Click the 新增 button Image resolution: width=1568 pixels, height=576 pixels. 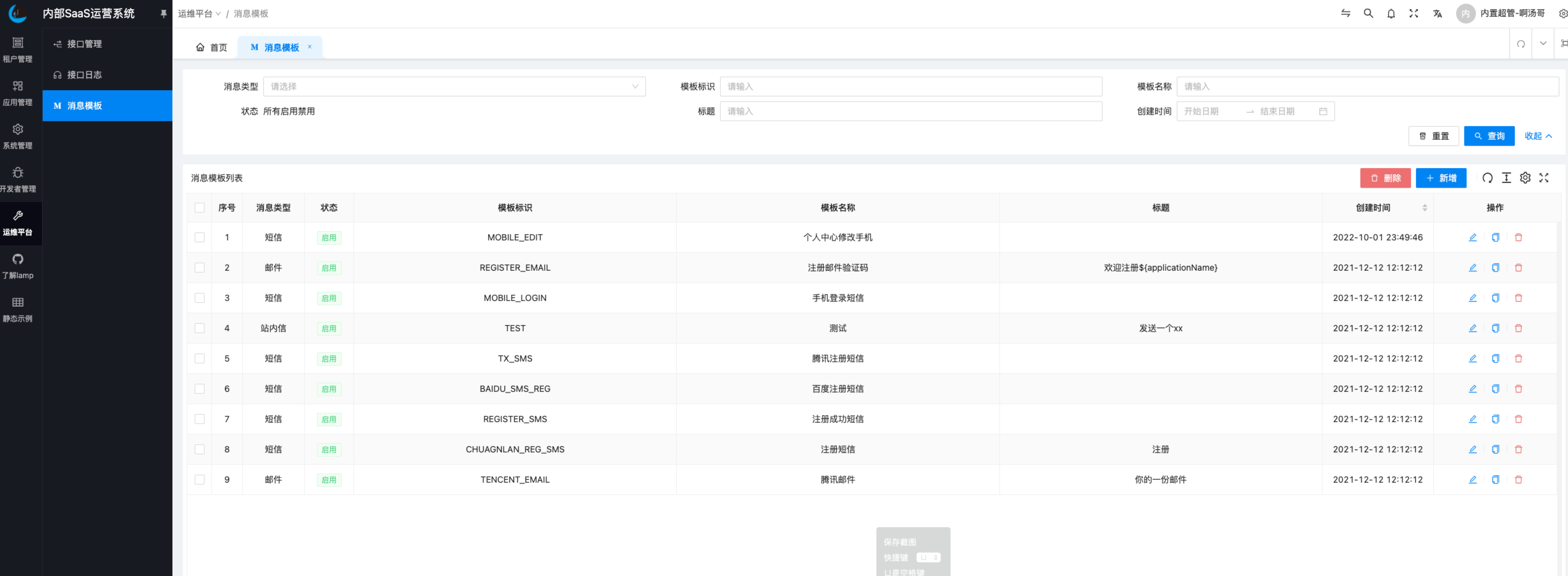click(x=1441, y=178)
